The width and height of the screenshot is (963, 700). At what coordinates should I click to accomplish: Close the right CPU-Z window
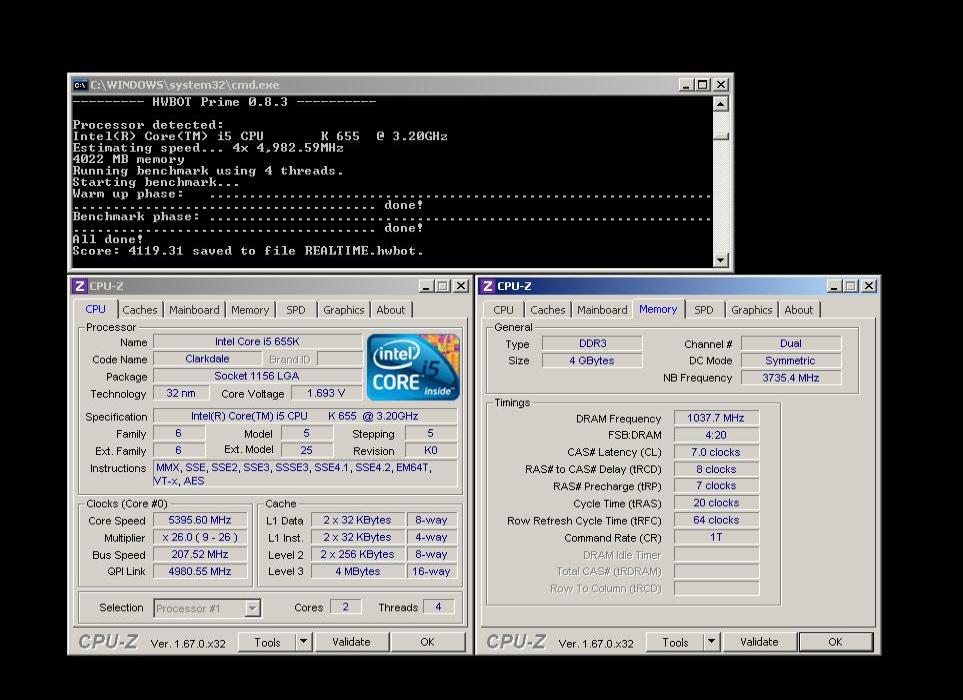[868, 286]
